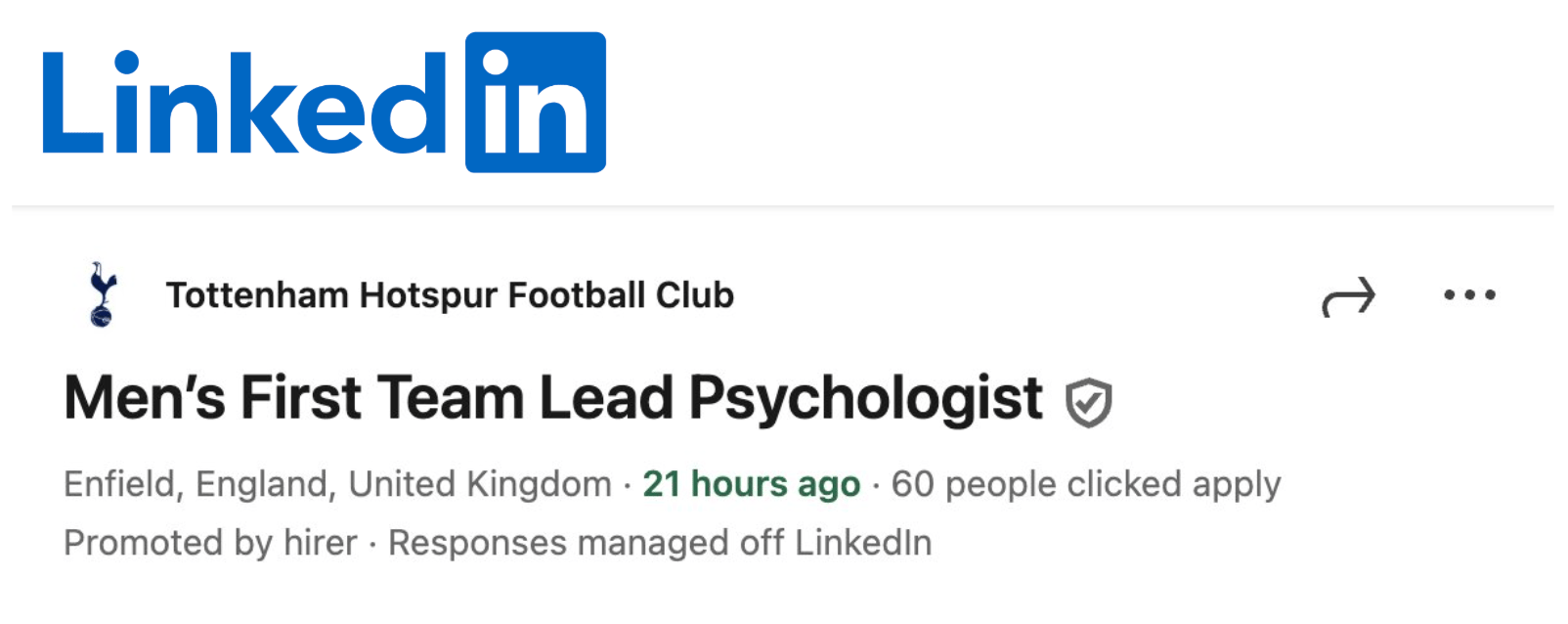The image size is (1568, 624).
Task: Click the share arrow icon
Action: 1348,296
